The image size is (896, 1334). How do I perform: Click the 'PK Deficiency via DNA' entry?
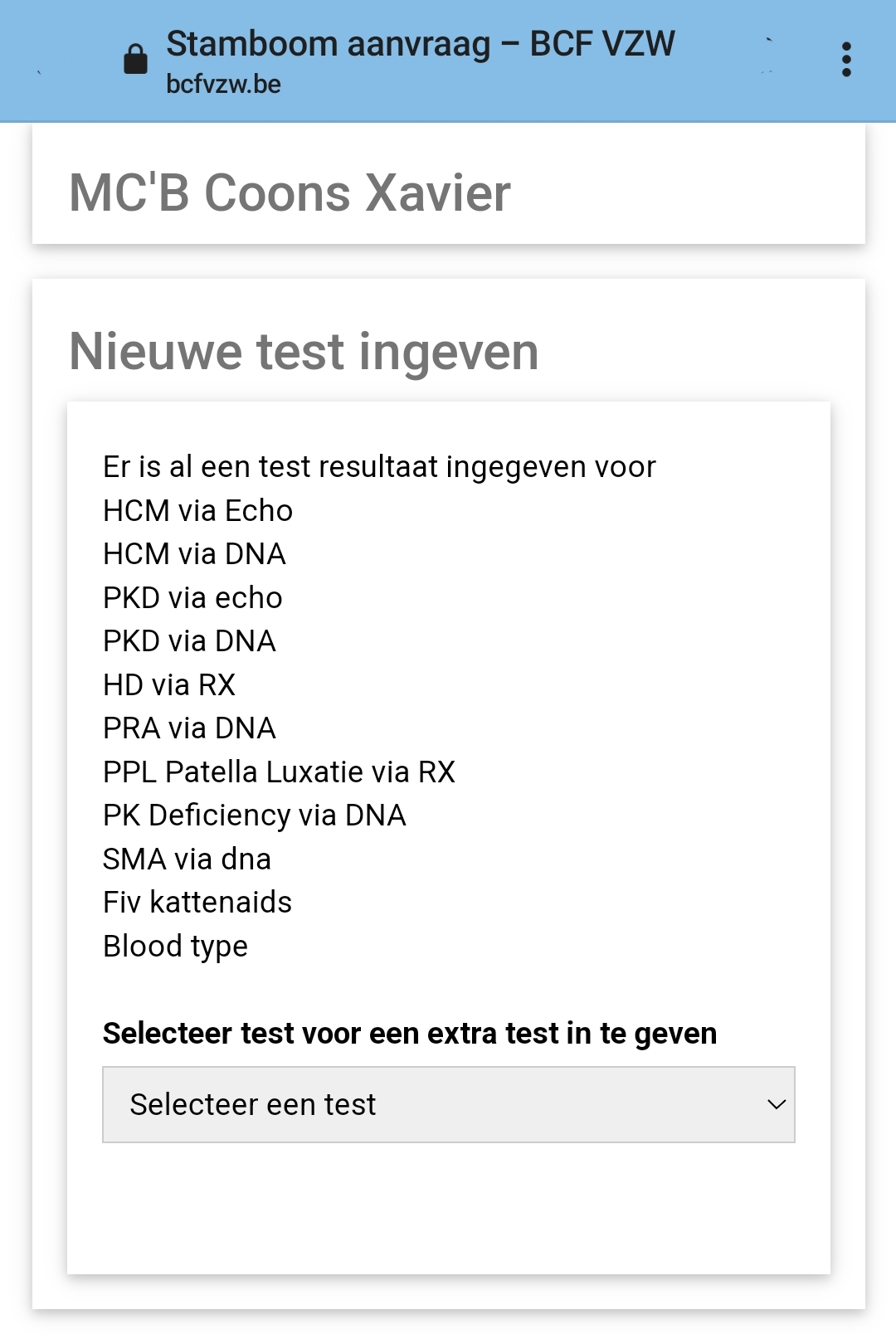(254, 815)
